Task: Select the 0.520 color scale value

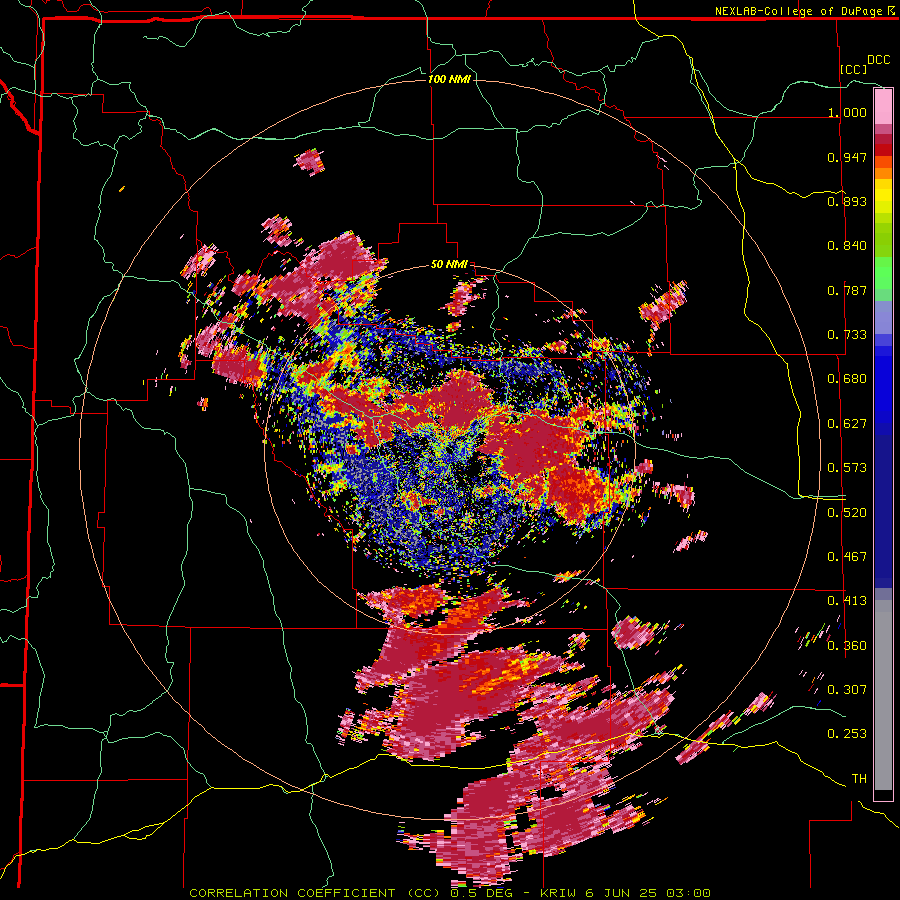Action: click(x=847, y=512)
